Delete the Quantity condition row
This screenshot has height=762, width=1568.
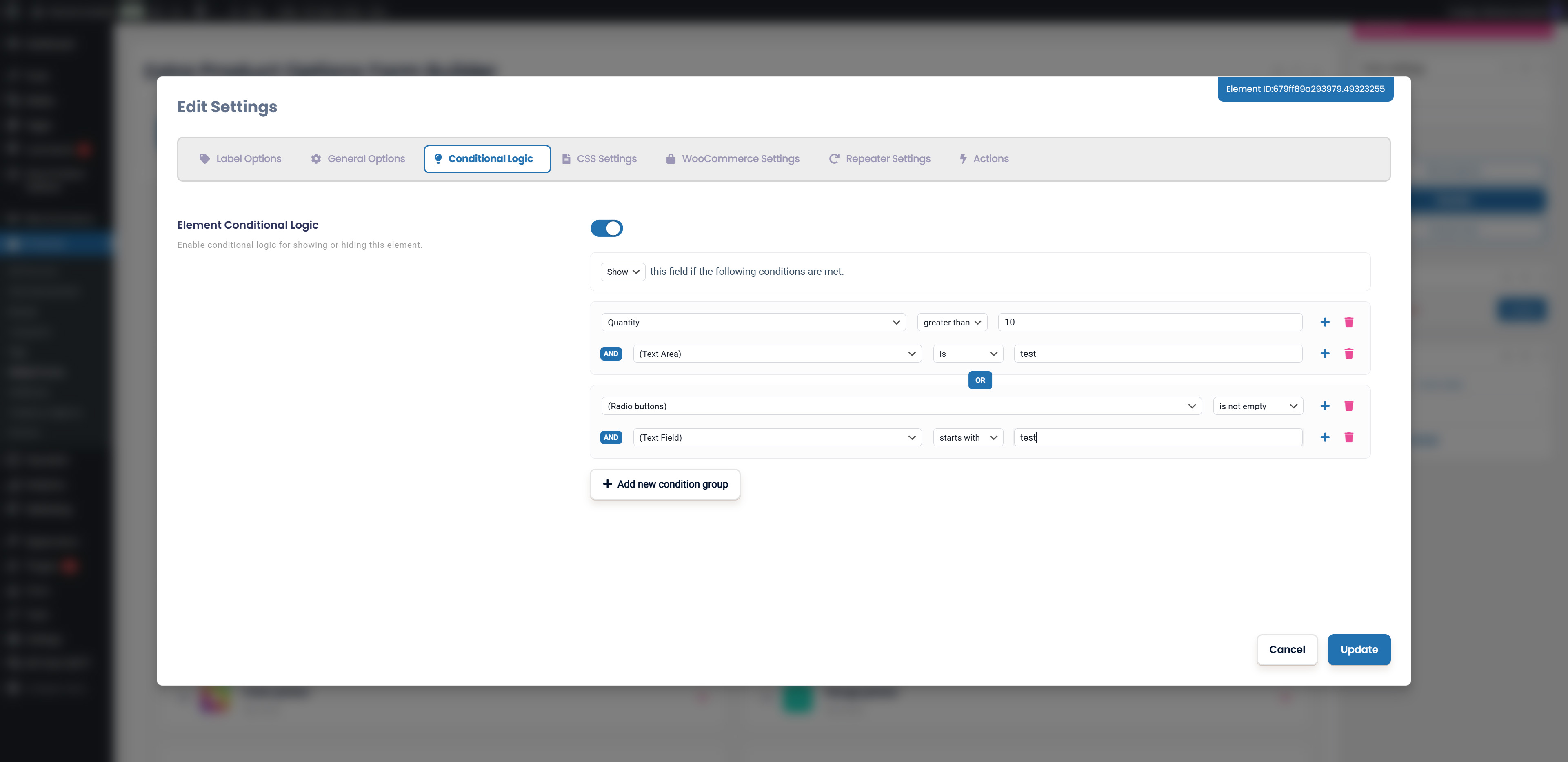coord(1348,322)
